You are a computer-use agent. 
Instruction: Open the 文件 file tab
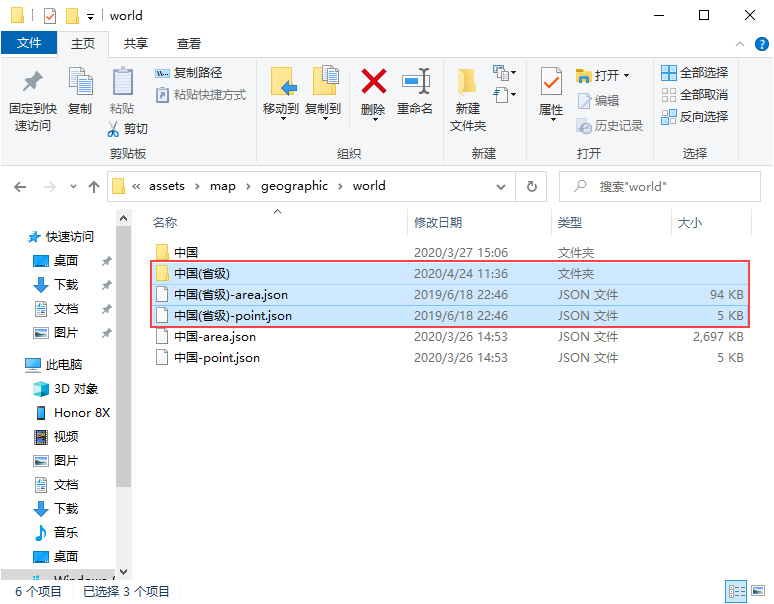click(29, 43)
